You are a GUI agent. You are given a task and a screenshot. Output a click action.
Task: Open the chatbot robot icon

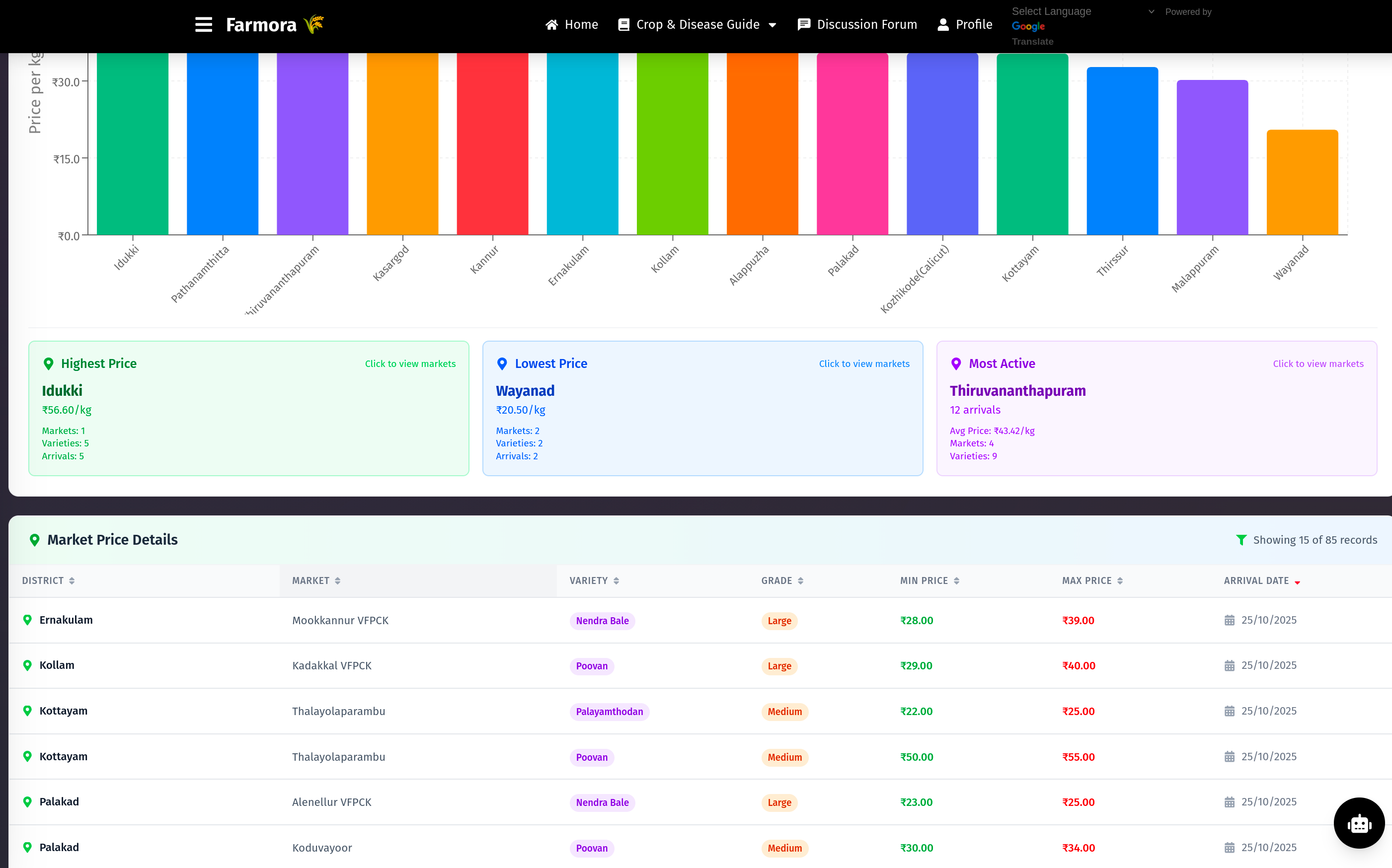[x=1359, y=823]
